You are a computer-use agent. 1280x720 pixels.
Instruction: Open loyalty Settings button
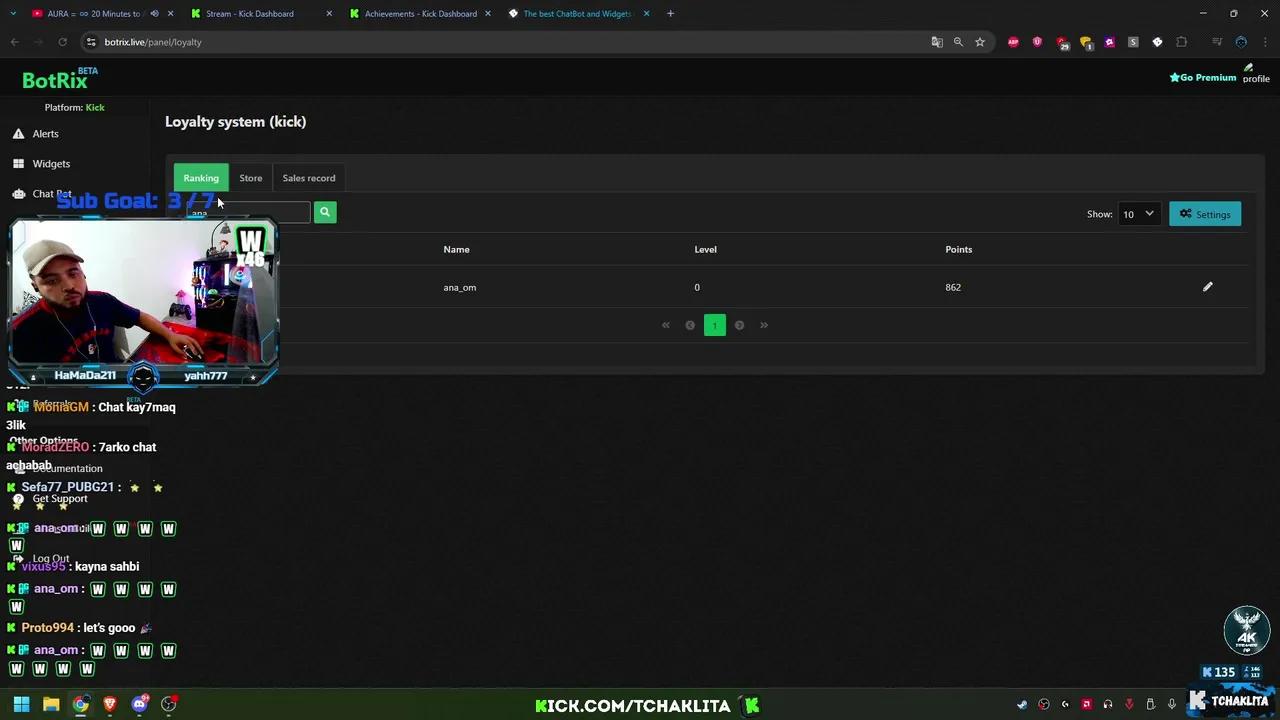[x=1205, y=214]
